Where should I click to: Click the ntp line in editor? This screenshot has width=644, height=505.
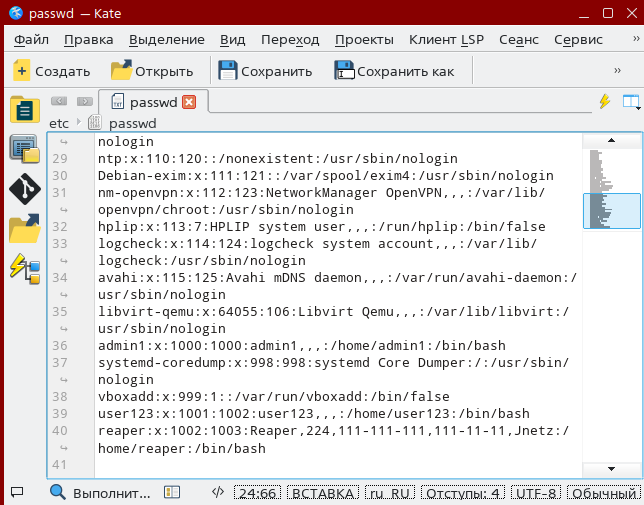(x=278, y=158)
